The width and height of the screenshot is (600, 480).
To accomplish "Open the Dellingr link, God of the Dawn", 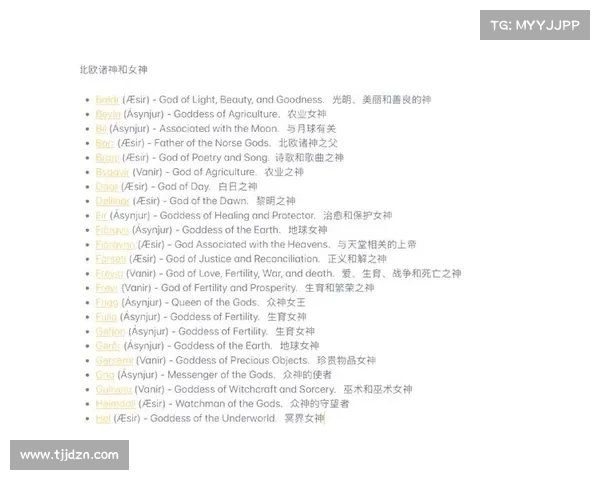I will (x=113, y=201).
